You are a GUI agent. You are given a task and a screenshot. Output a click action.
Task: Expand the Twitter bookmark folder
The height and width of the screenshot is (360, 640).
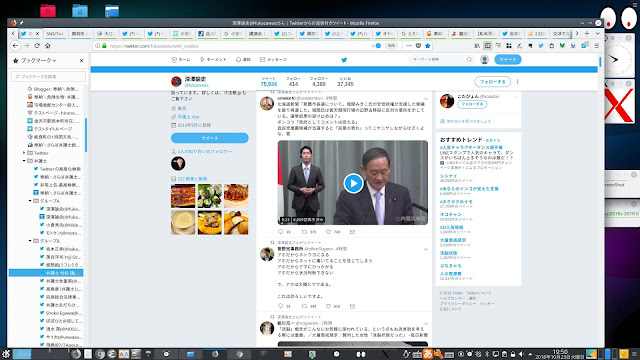click(x=24, y=153)
